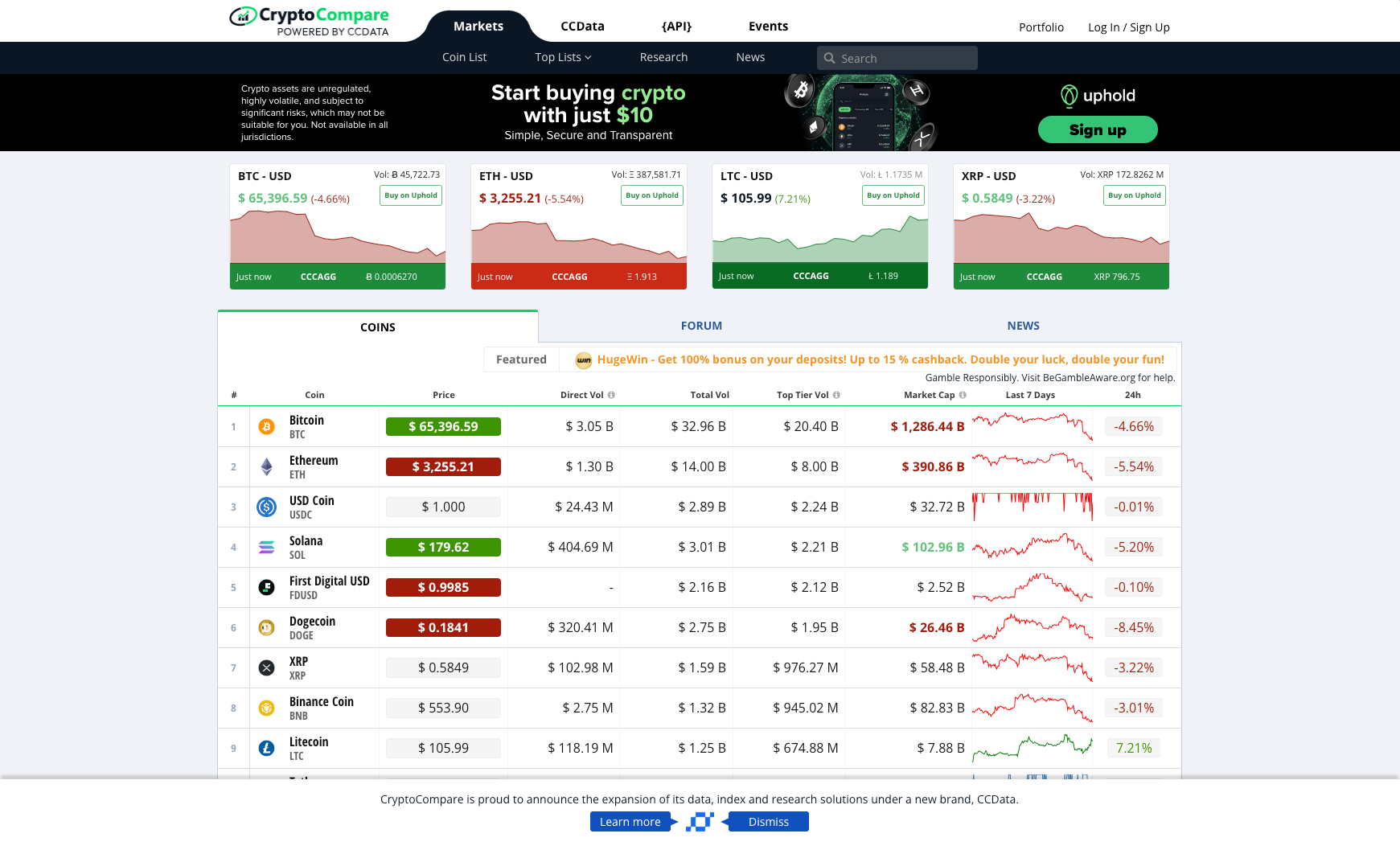The height and width of the screenshot is (850, 1400).
Task: Sort by the Total Vol column header
Action: click(x=709, y=395)
